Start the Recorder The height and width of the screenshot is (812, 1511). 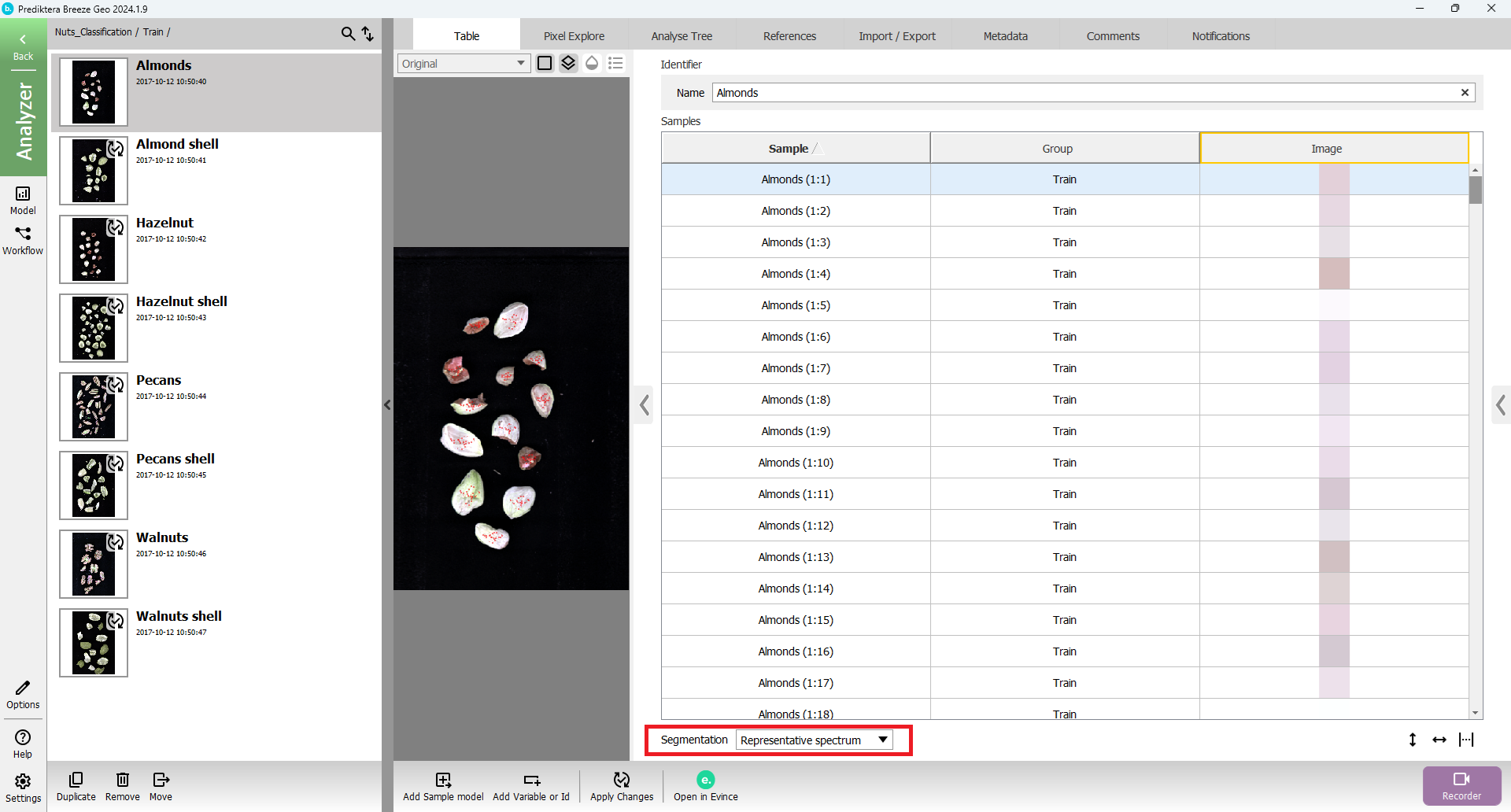coord(1461,785)
